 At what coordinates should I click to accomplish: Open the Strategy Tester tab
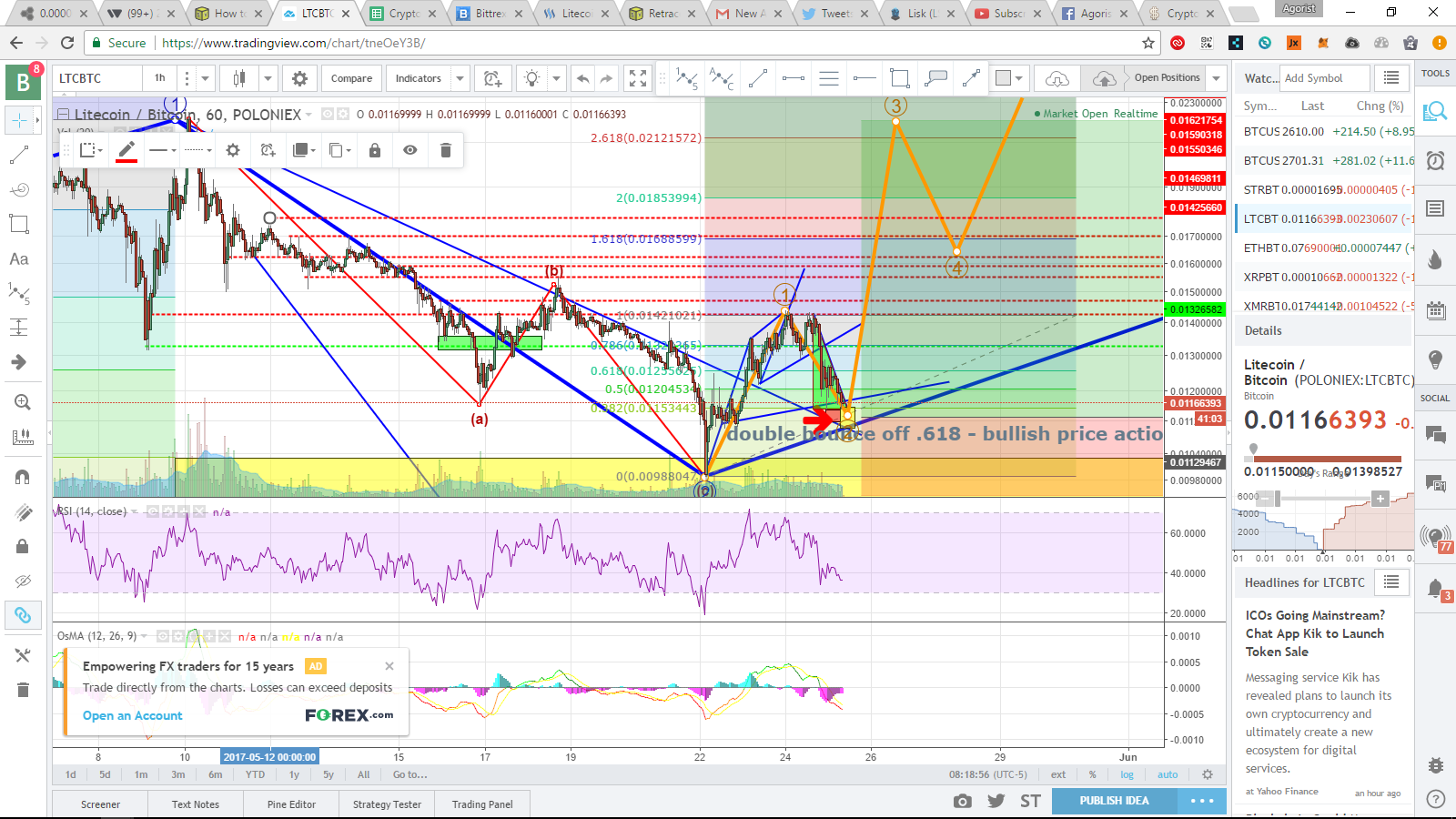point(387,804)
